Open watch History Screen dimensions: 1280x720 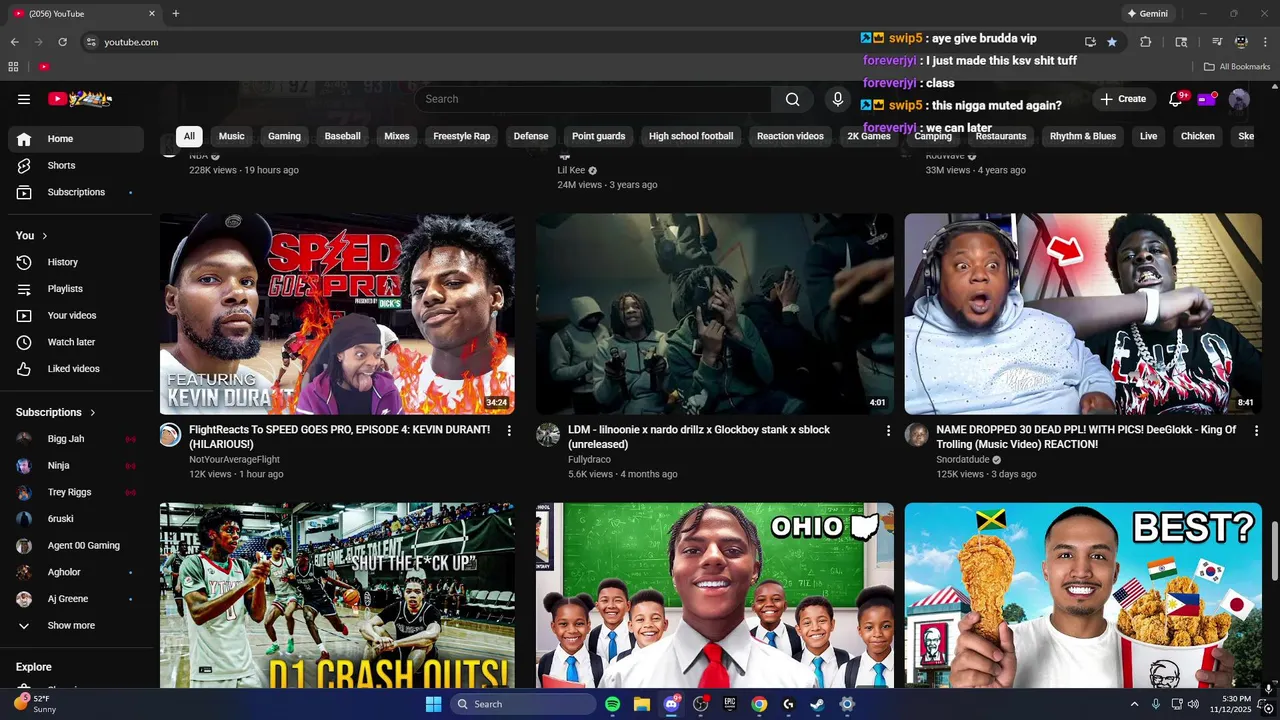(76, 262)
